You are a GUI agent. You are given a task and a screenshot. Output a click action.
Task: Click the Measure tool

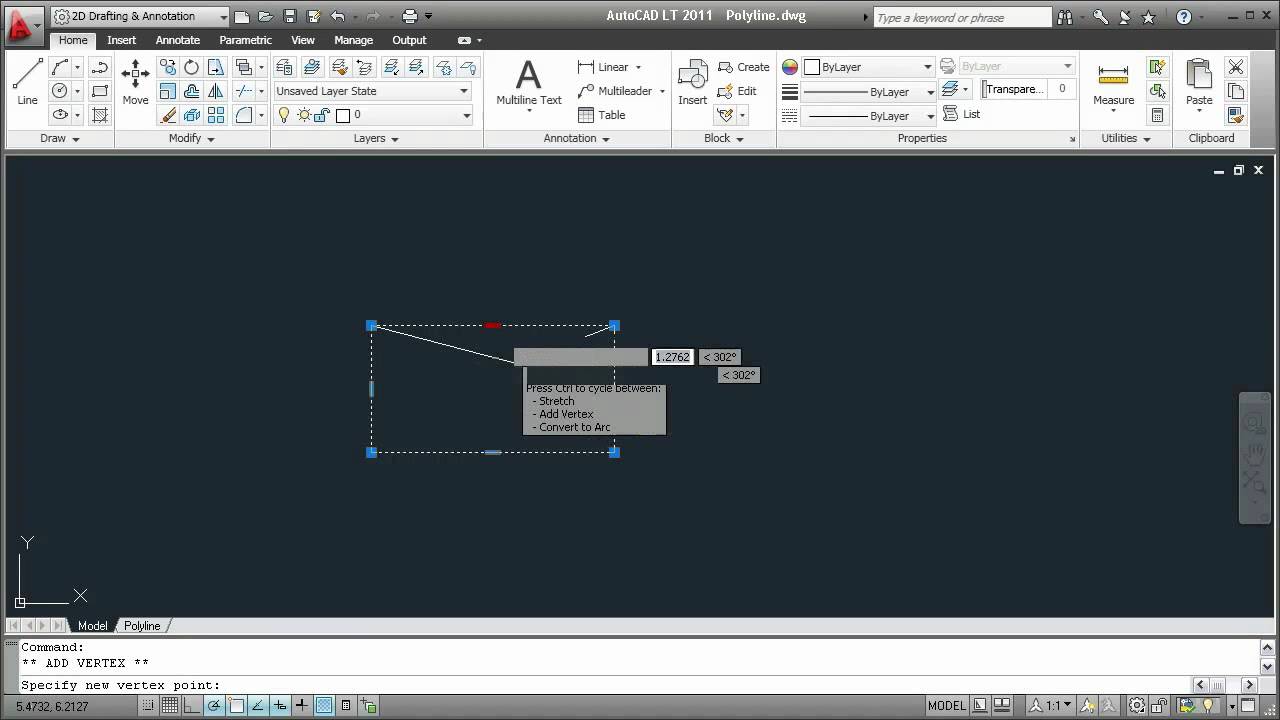click(1113, 85)
